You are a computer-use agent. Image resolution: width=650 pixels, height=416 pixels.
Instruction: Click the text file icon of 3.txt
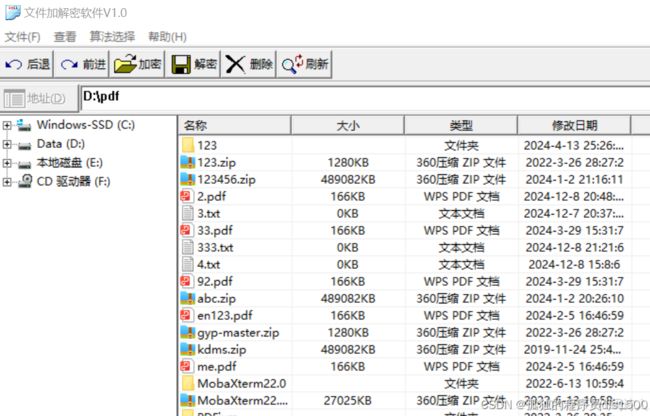188,213
